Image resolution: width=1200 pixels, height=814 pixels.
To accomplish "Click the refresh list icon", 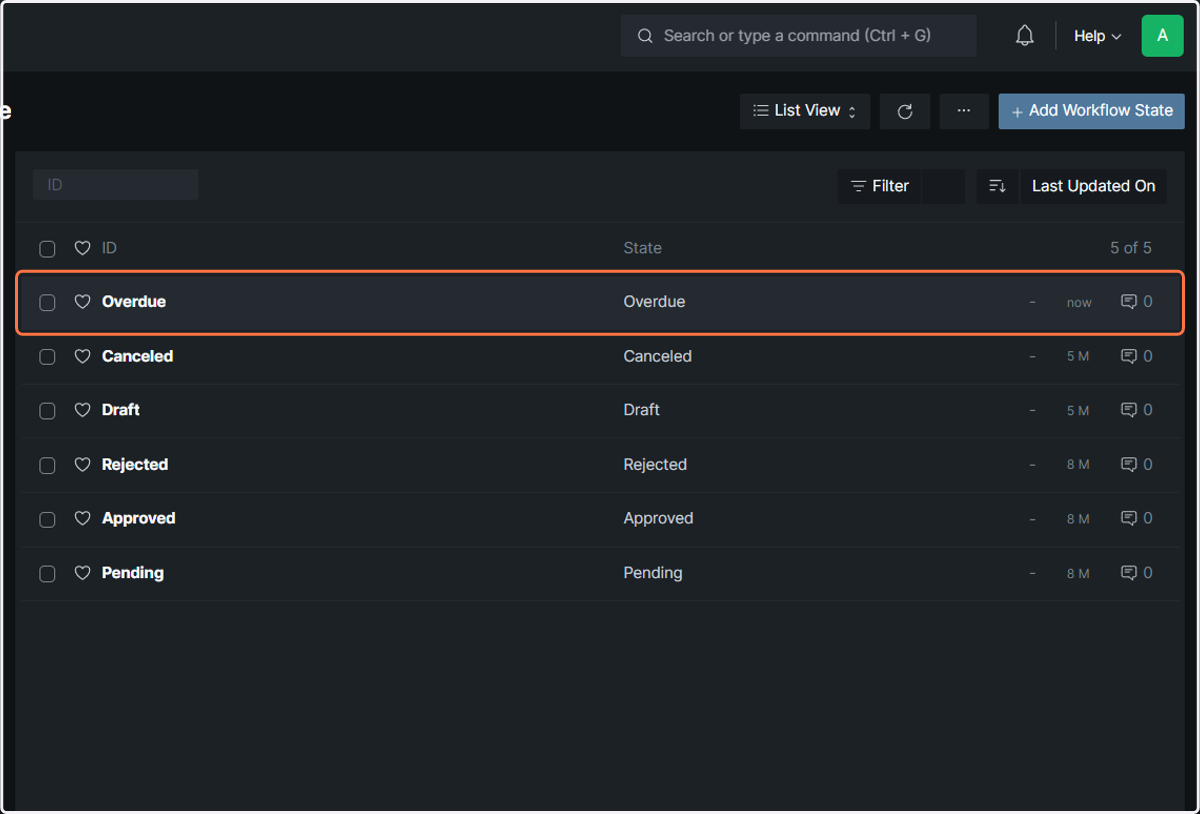I will click(x=905, y=111).
